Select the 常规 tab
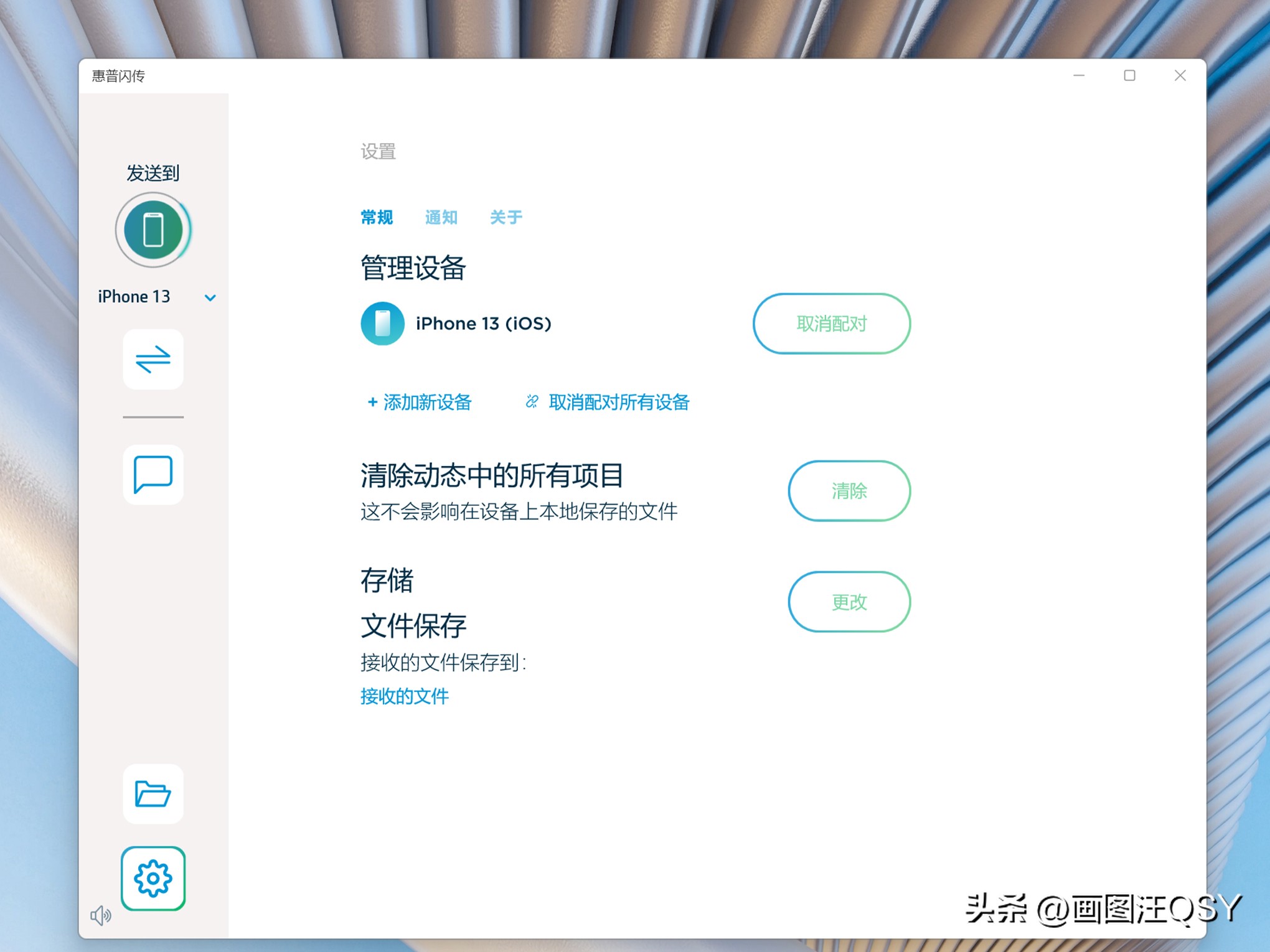Image resolution: width=1270 pixels, height=952 pixels. [x=376, y=217]
